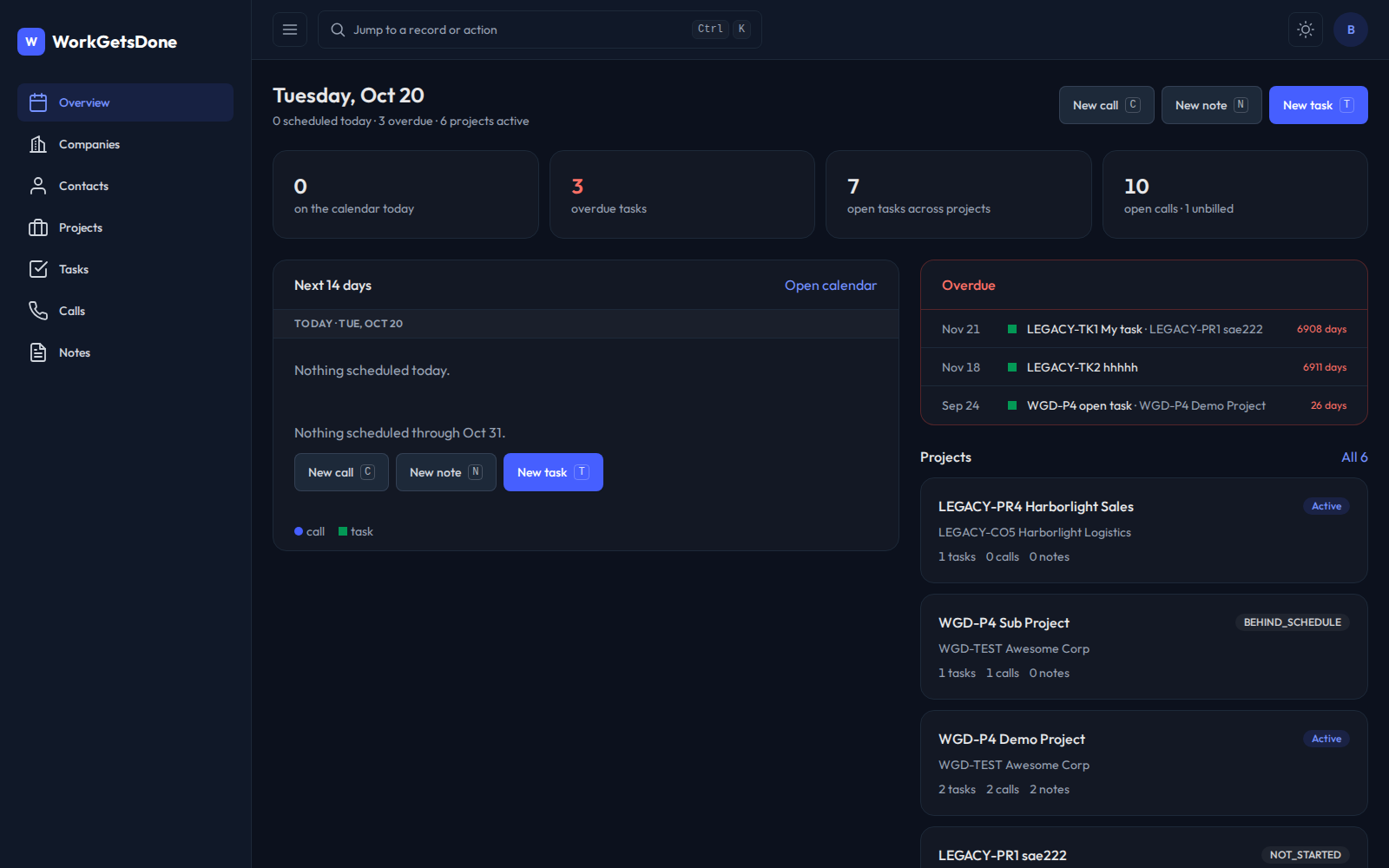Click the 7 open tasks stat card
Image resolution: width=1389 pixels, height=868 pixels.
pyautogui.click(x=958, y=194)
